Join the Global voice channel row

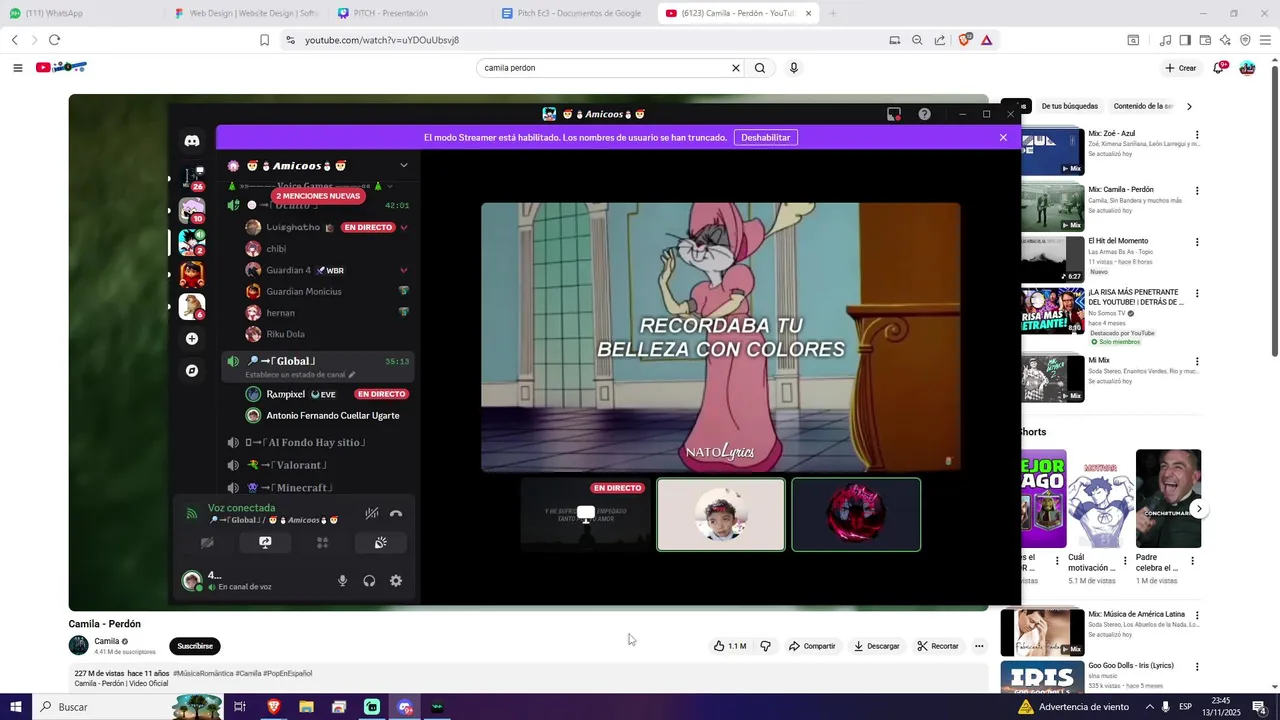[318, 366]
